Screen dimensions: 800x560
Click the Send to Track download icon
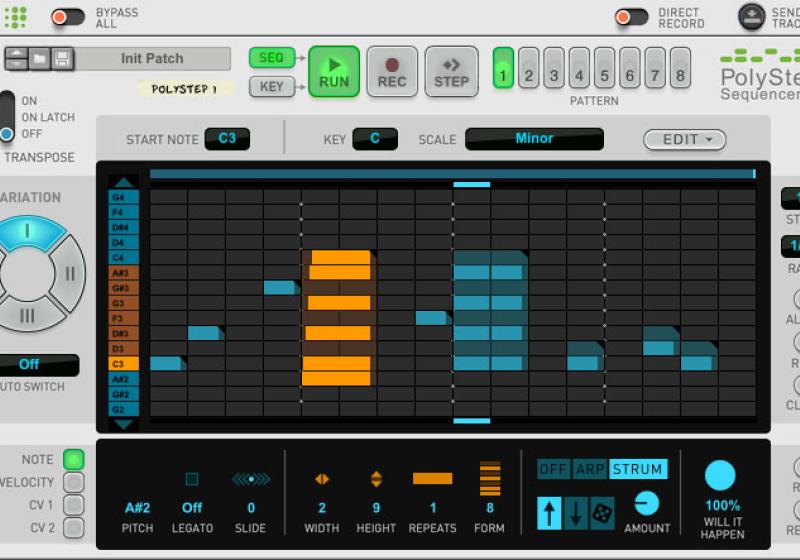(x=752, y=17)
